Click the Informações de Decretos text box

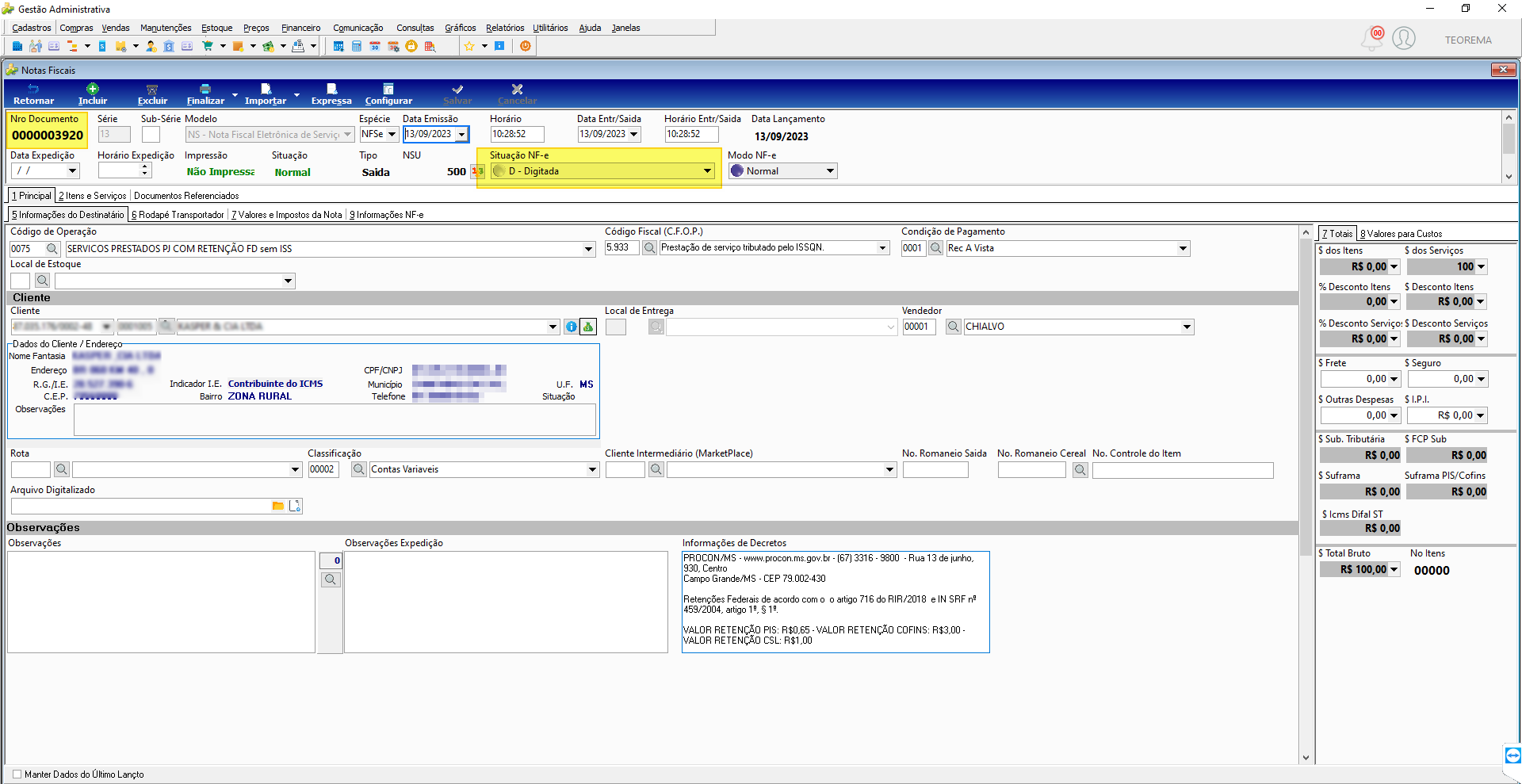[836, 602]
